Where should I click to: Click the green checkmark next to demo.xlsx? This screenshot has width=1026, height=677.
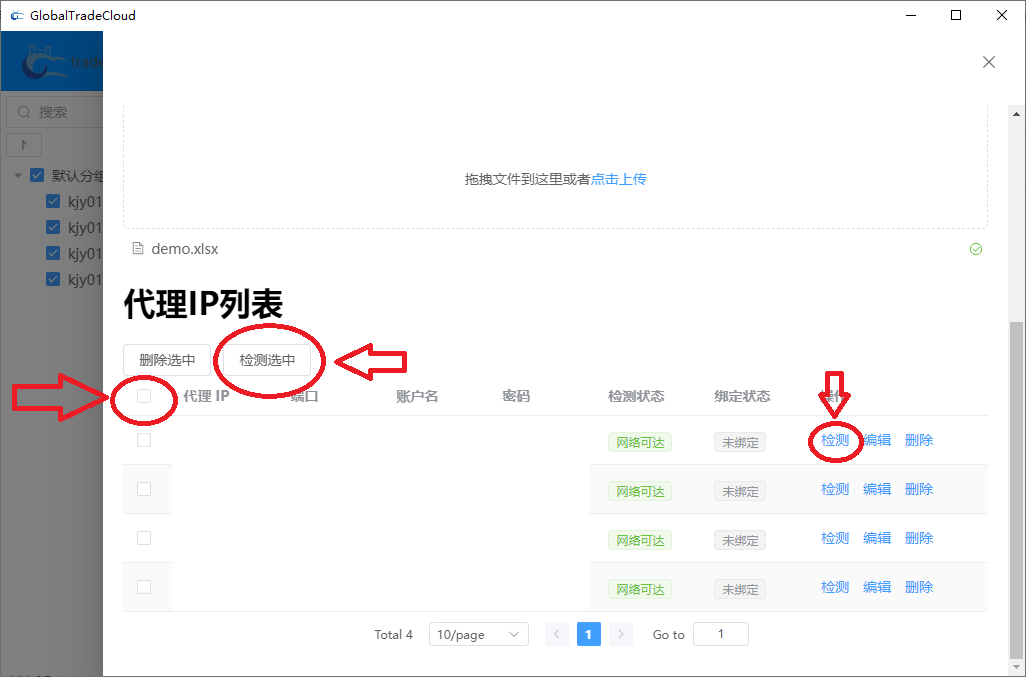[x=977, y=248]
